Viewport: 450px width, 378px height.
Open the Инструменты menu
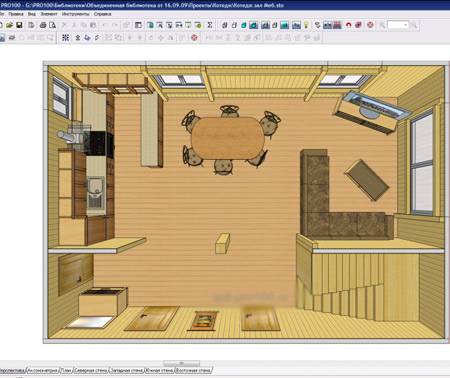76,14
